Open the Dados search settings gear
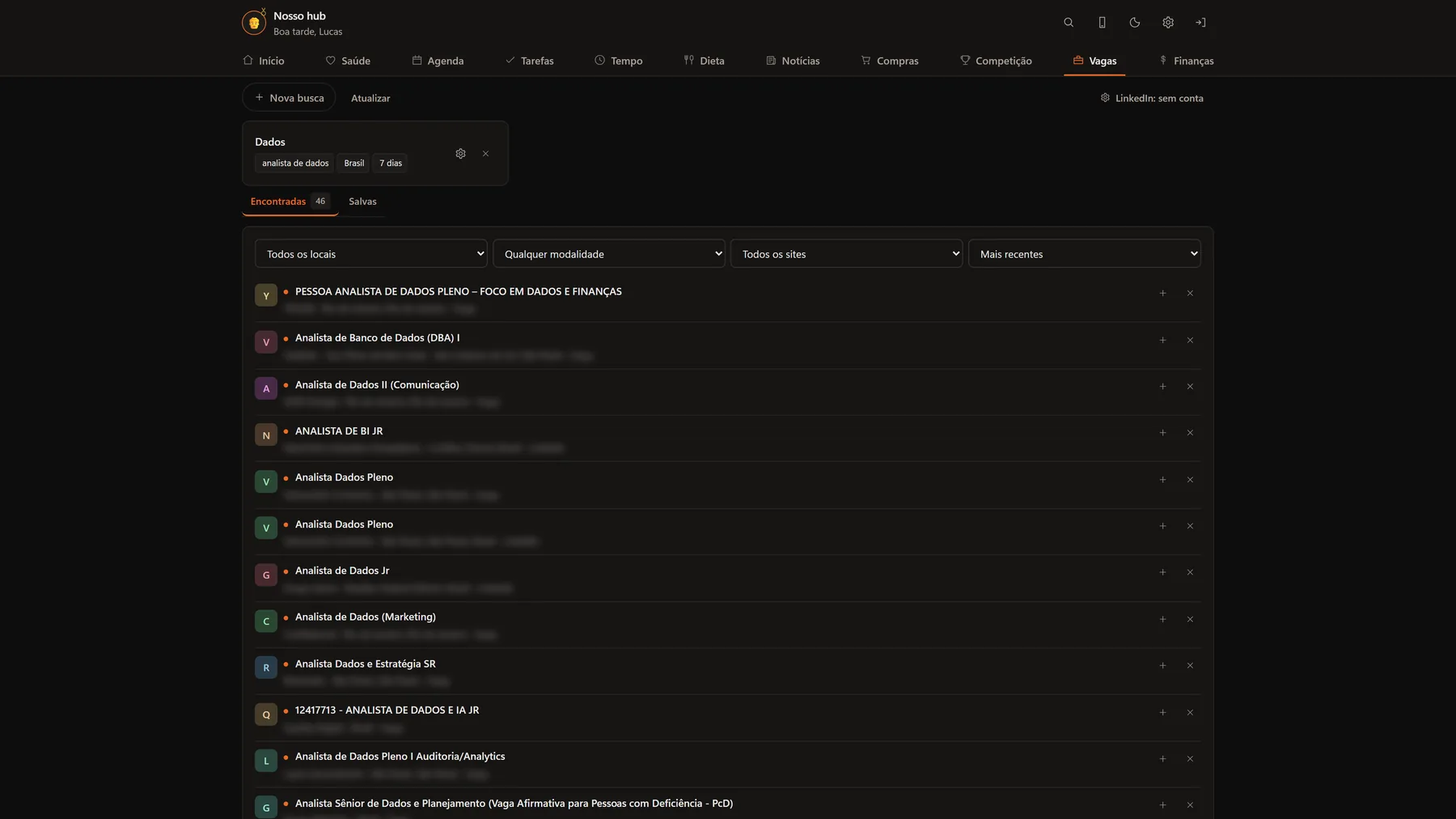The image size is (1456, 819). coord(460,154)
